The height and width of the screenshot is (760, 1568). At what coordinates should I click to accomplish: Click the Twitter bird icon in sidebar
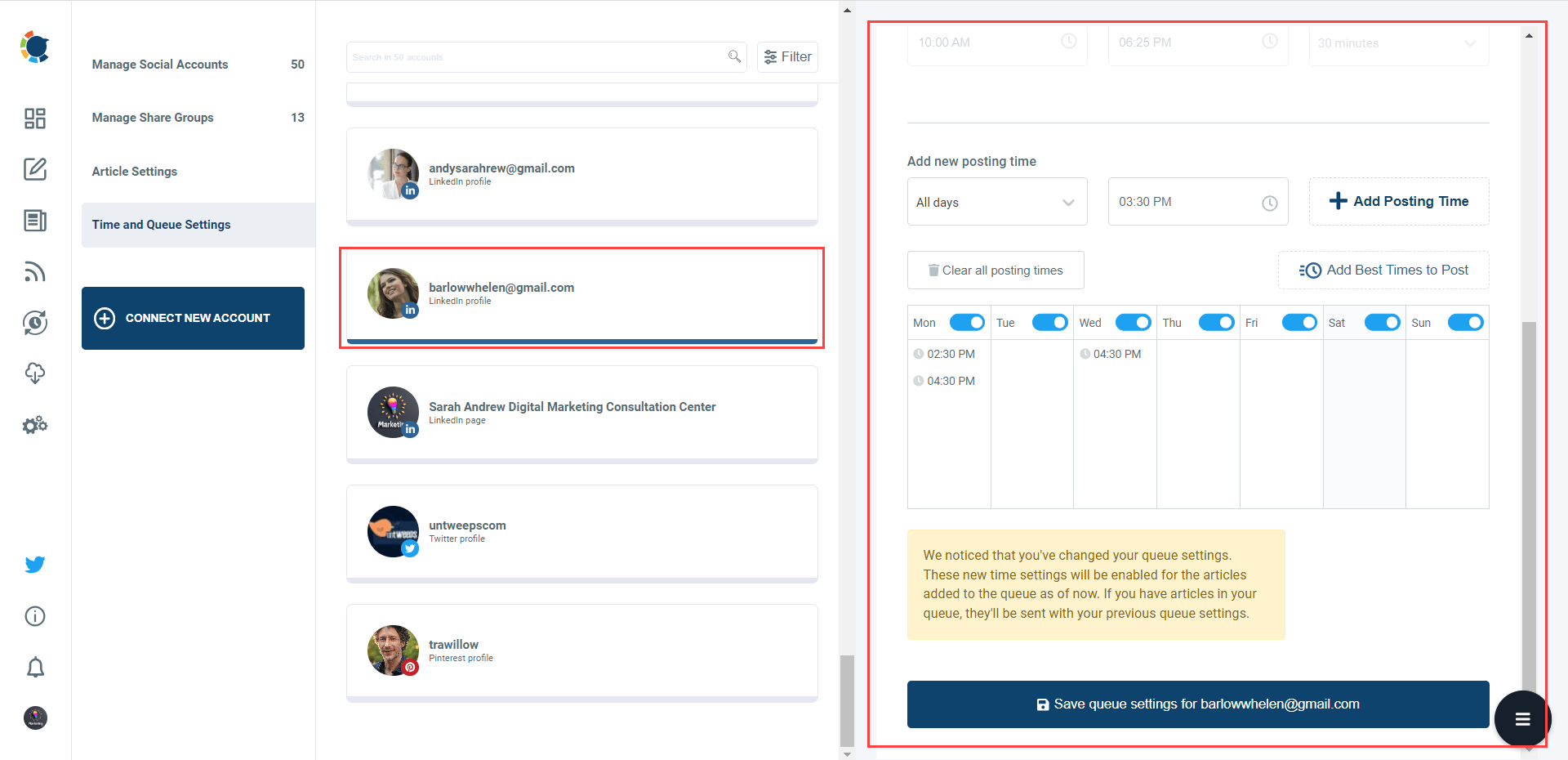[x=34, y=565]
